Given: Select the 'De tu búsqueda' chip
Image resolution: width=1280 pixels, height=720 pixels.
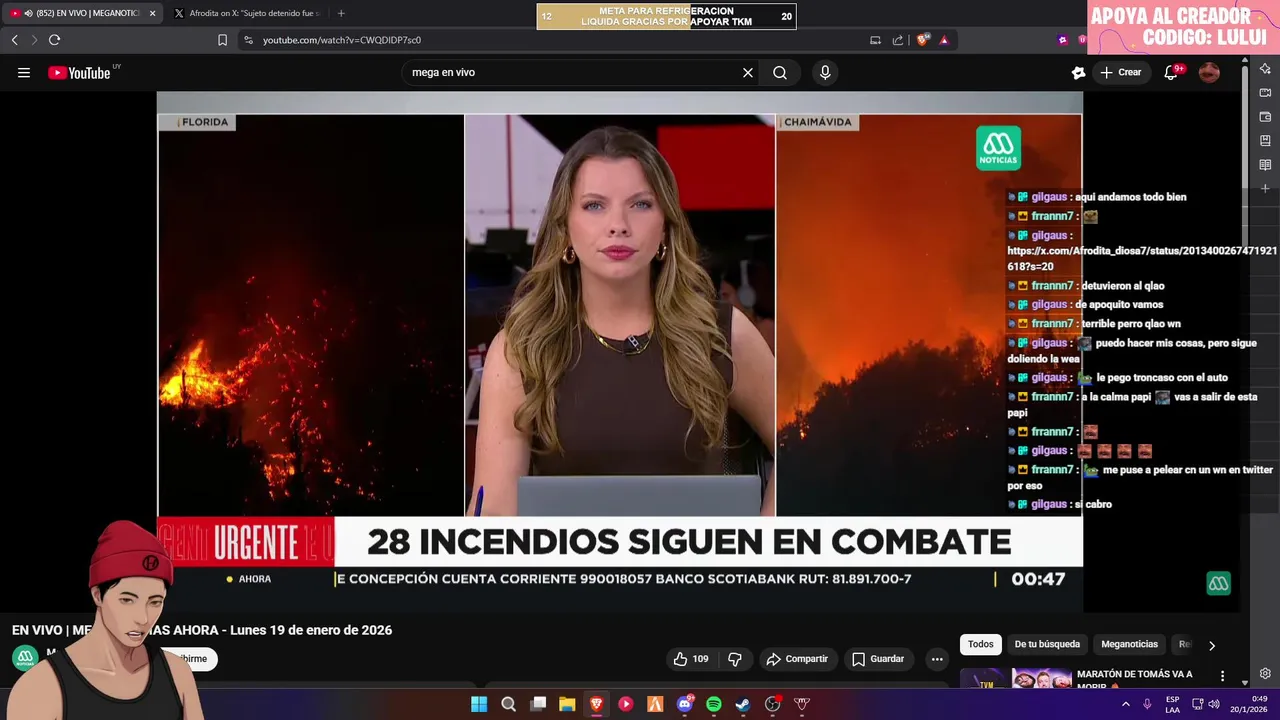Looking at the screenshot, I should point(1047,645).
